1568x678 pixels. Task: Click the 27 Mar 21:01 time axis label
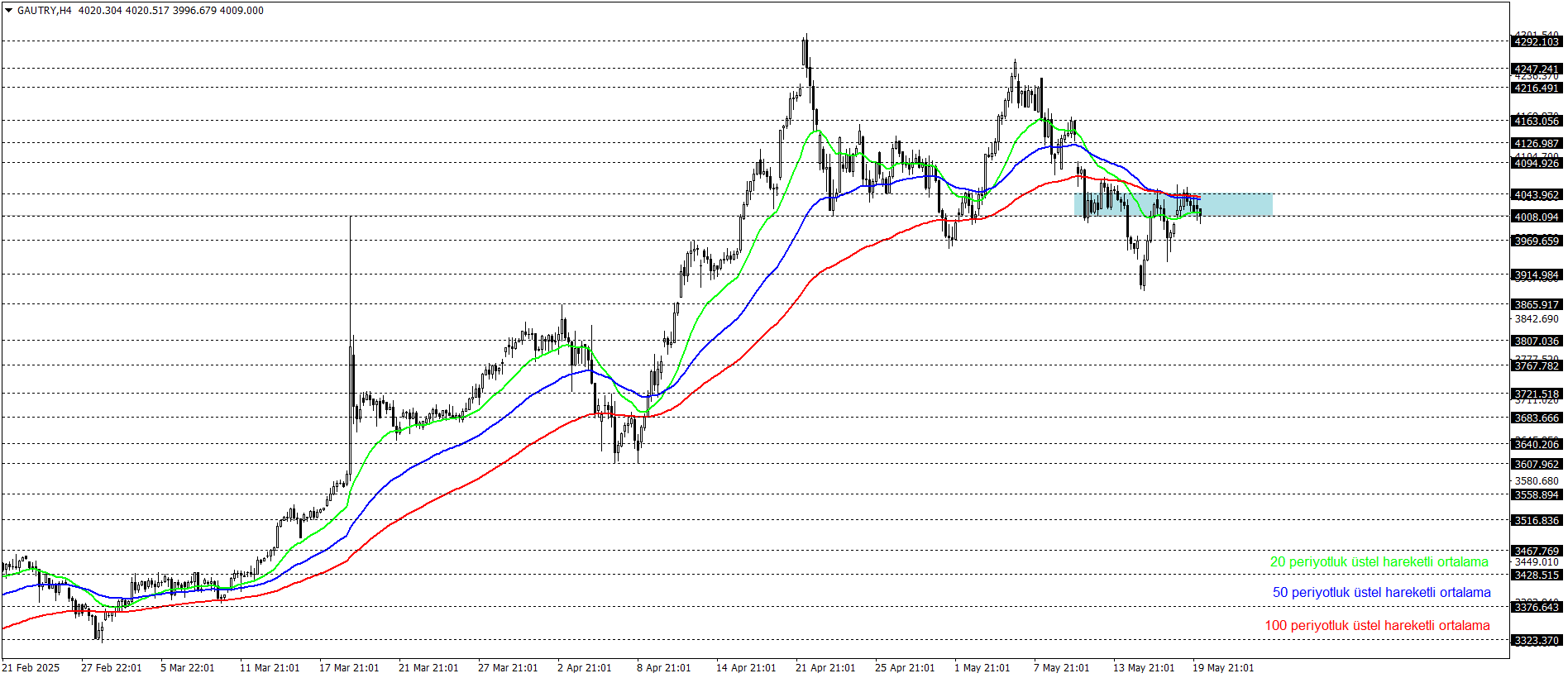508,668
